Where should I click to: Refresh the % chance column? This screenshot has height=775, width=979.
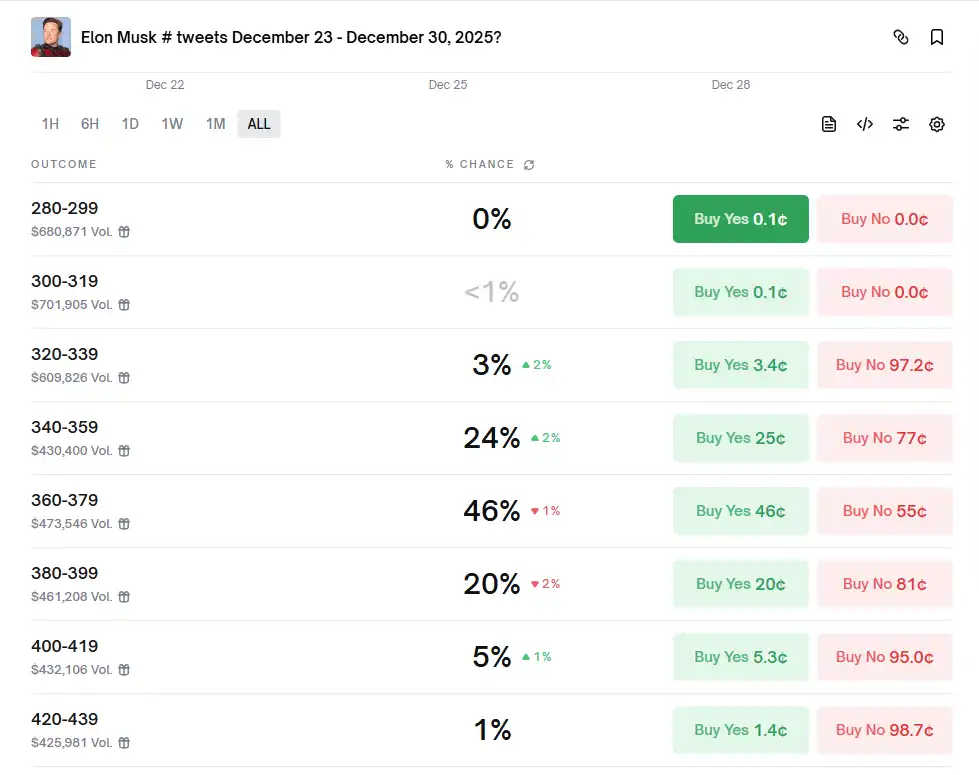point(529,165)
